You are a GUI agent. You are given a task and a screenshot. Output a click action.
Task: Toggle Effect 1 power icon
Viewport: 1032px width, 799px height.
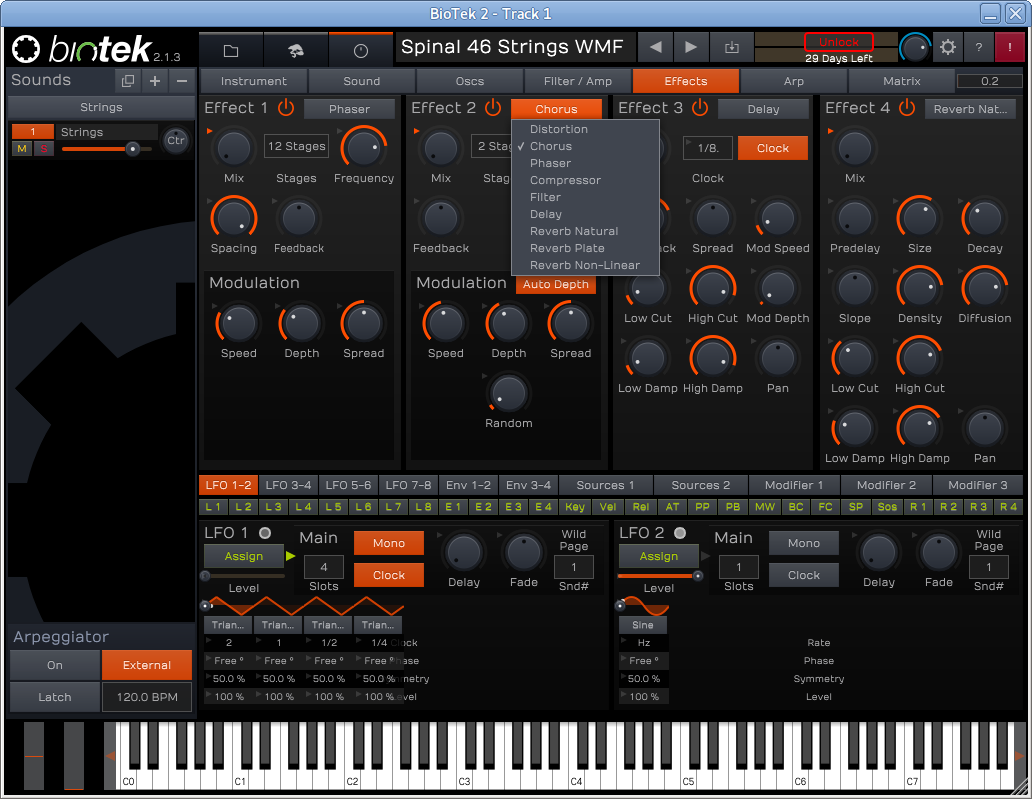click(286, 108)
